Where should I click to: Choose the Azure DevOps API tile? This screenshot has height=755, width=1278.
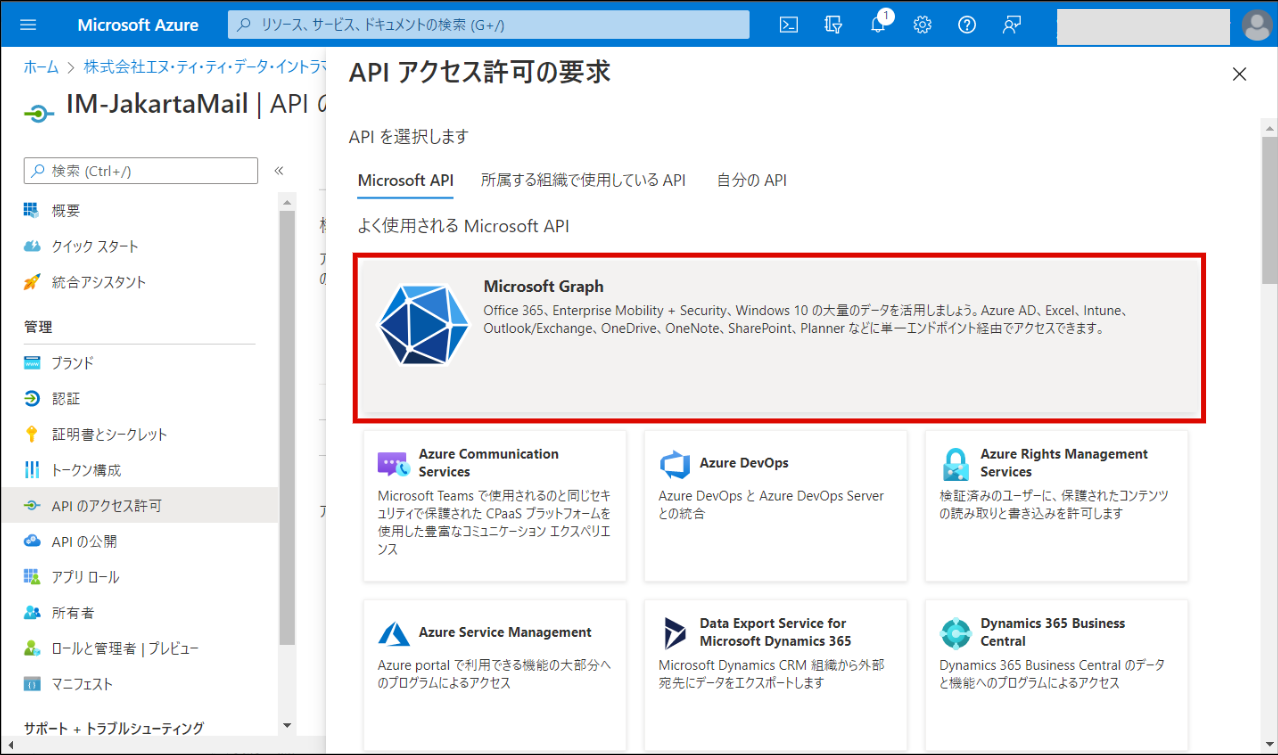coord(775,505)
